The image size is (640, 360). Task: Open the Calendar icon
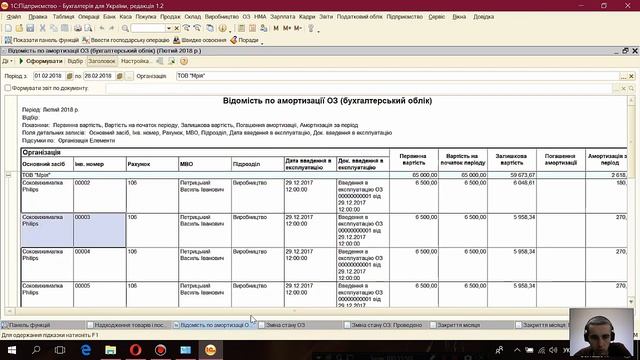pos(252,28)
